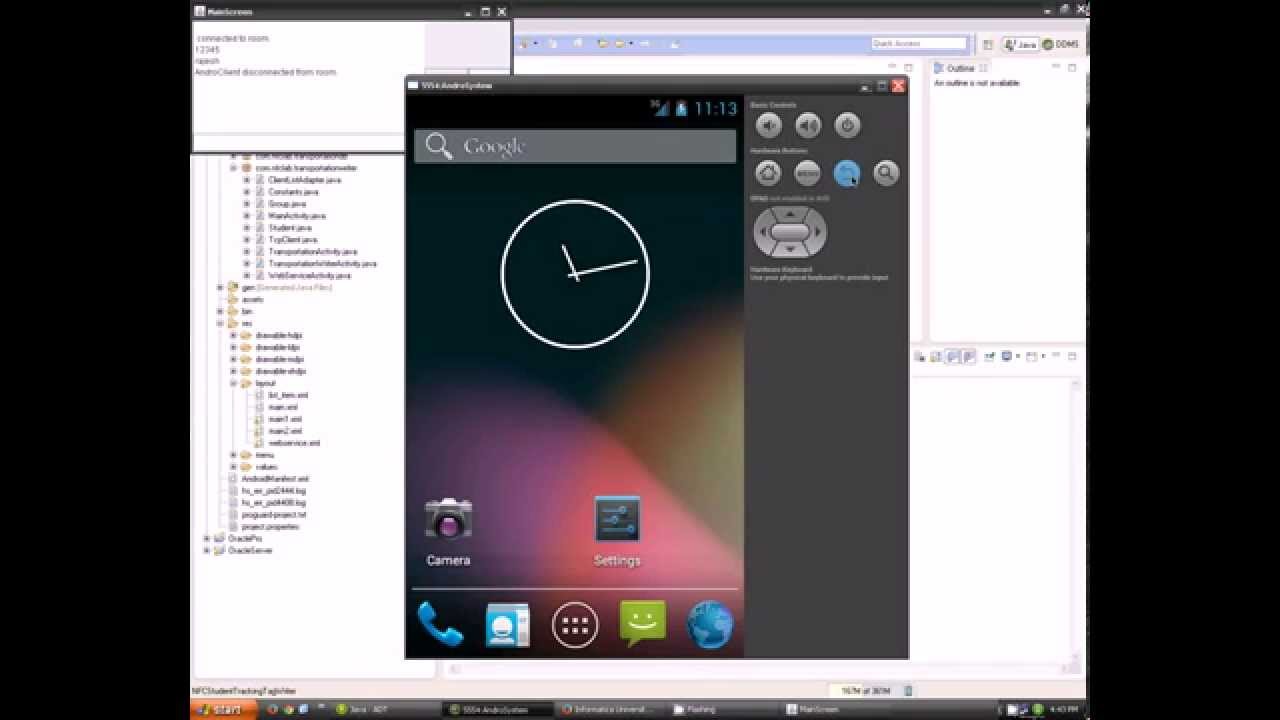Open the Settings app on home screen
The image size is (1280, 720).
click(617, 532)
